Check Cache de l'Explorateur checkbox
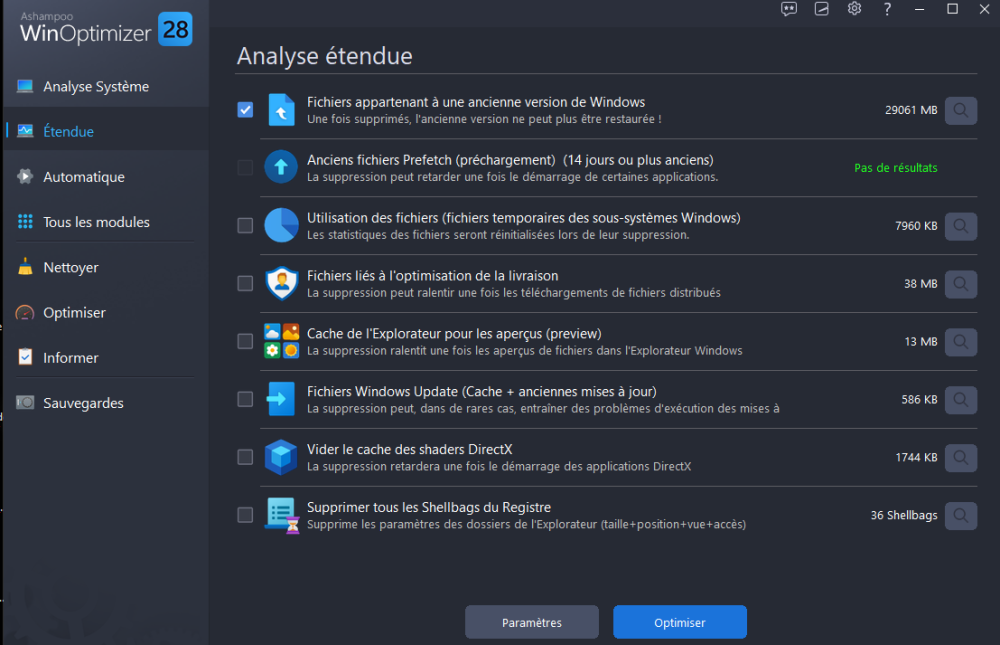Viewport: 1000px width, 645px height. [x=245, y=341]
